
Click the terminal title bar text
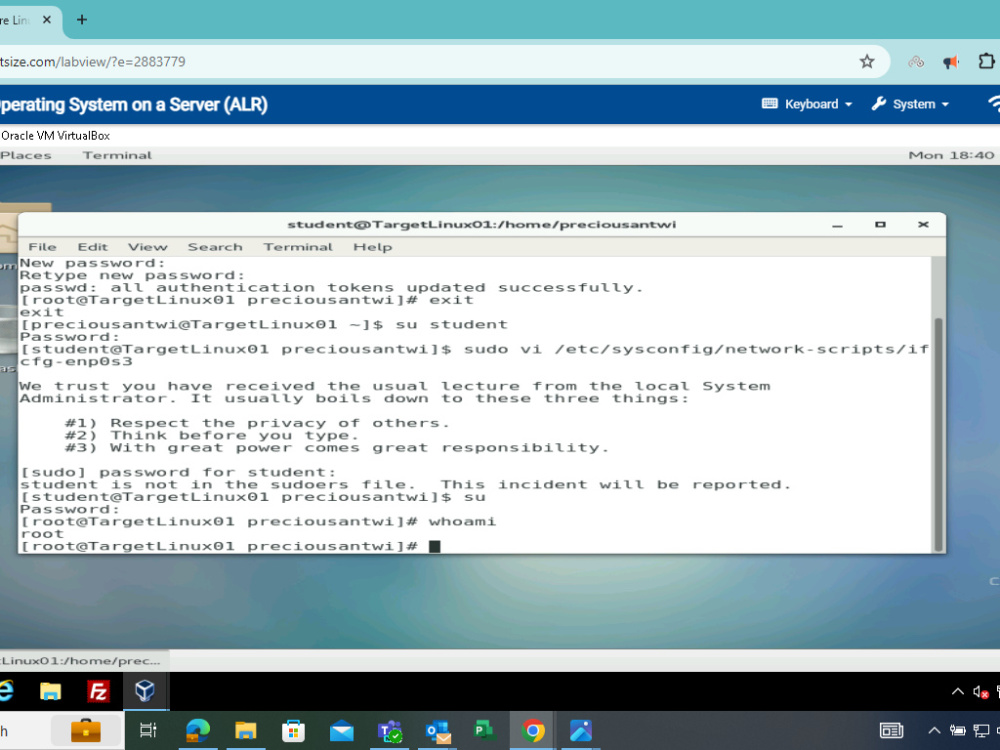(x=482, y=224)
